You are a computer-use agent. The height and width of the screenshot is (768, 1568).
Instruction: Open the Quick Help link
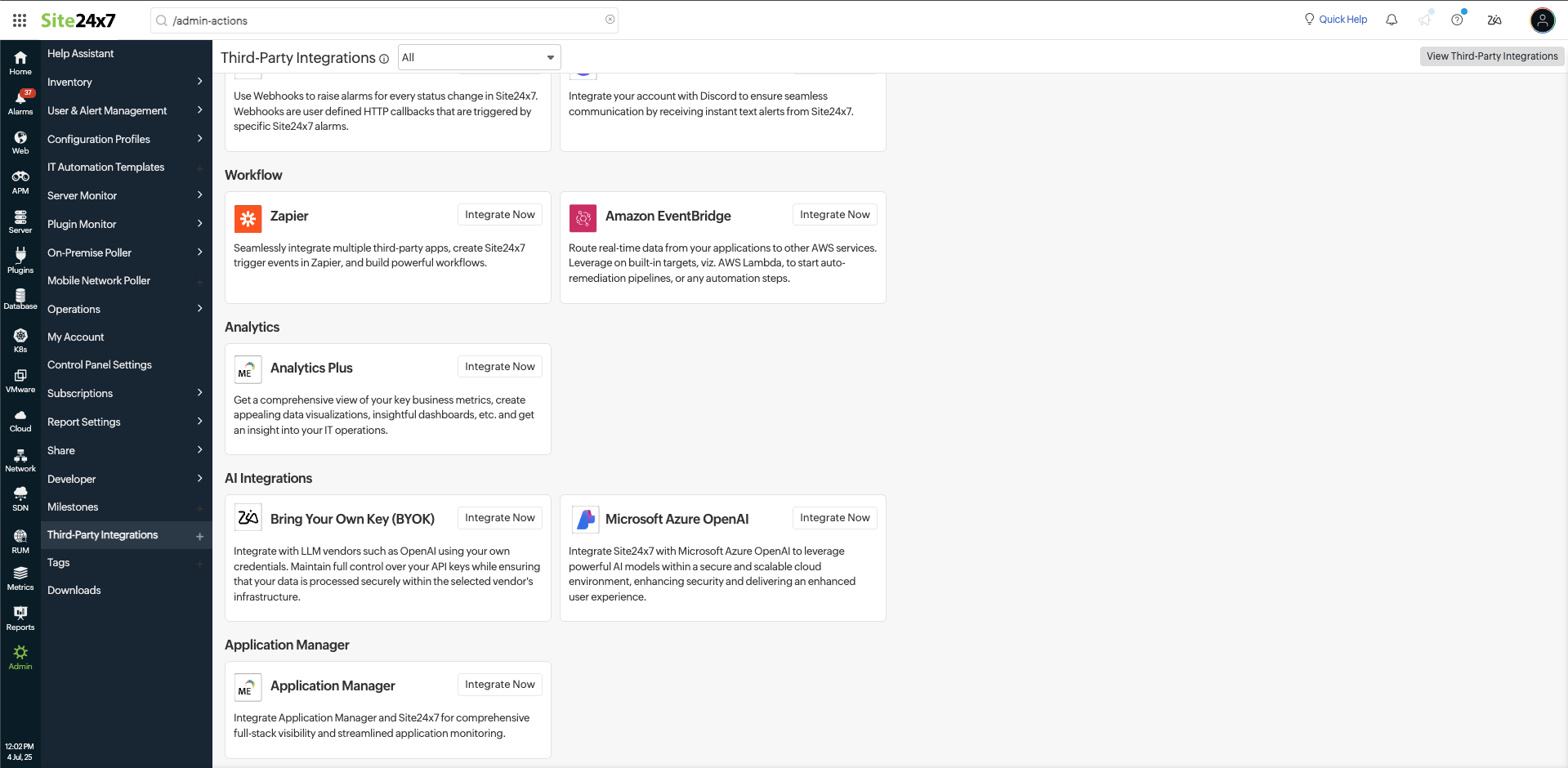point(1336,20)
